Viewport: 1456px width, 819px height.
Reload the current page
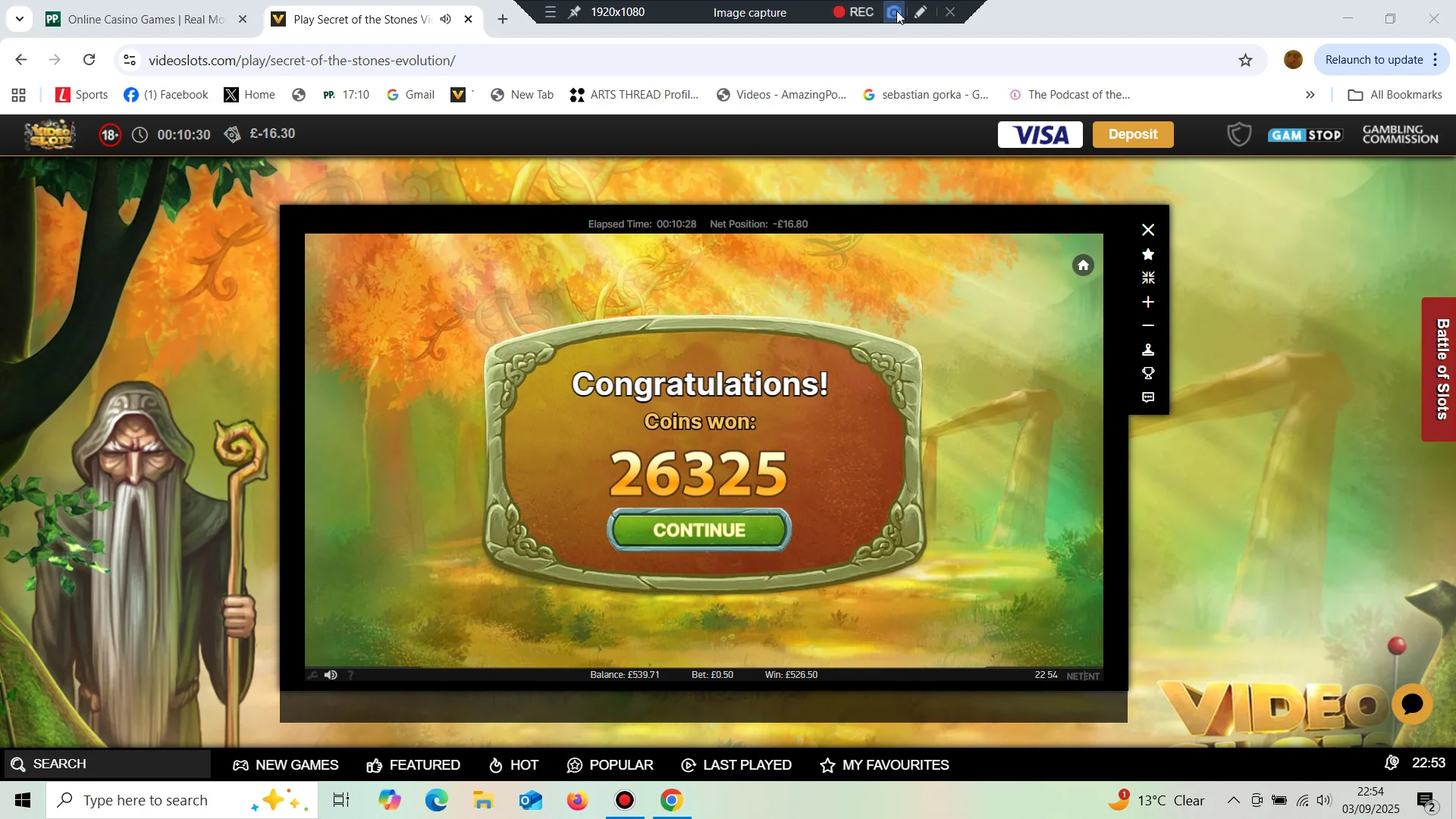[89, 60]
